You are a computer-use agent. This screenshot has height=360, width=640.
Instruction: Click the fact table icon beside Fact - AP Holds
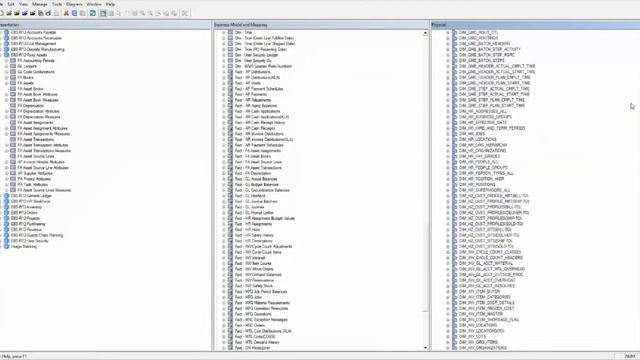pyautogui.click(x=230, y=83)
